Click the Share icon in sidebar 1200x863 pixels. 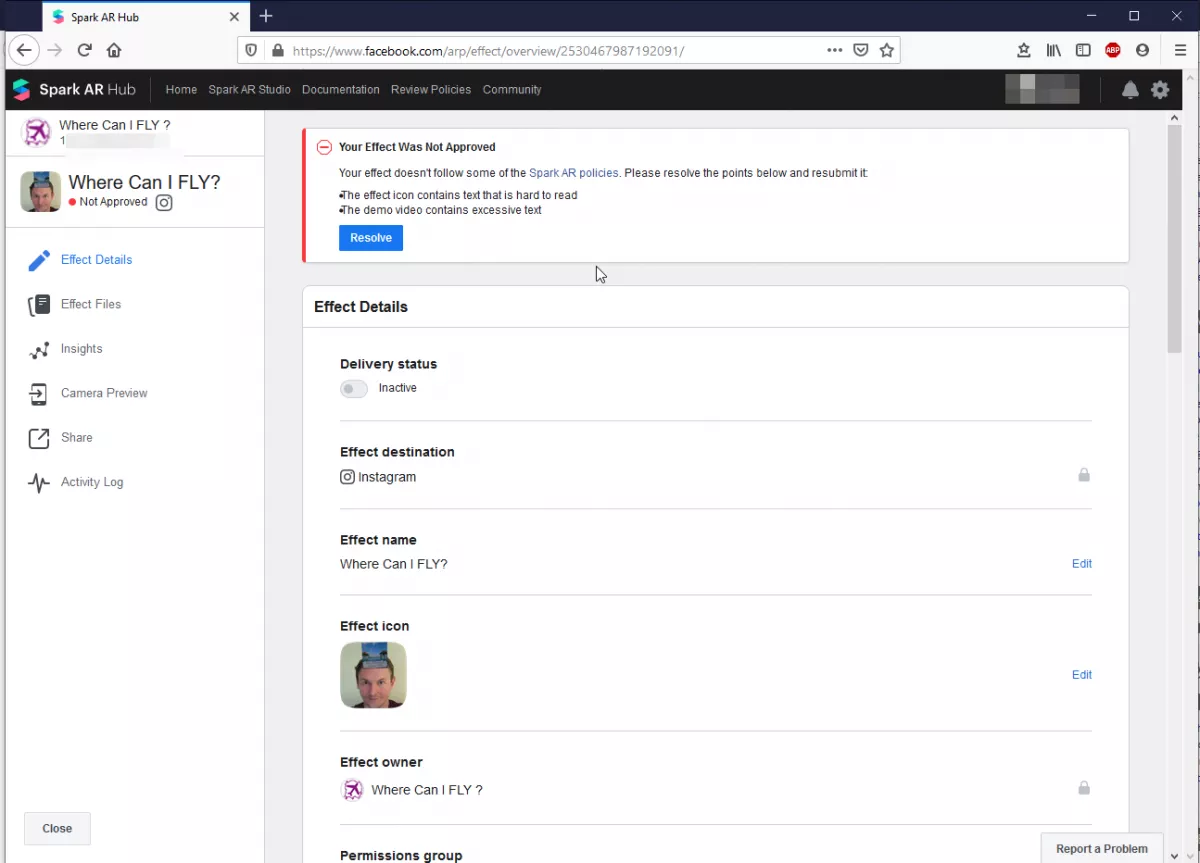coord(39,438)
